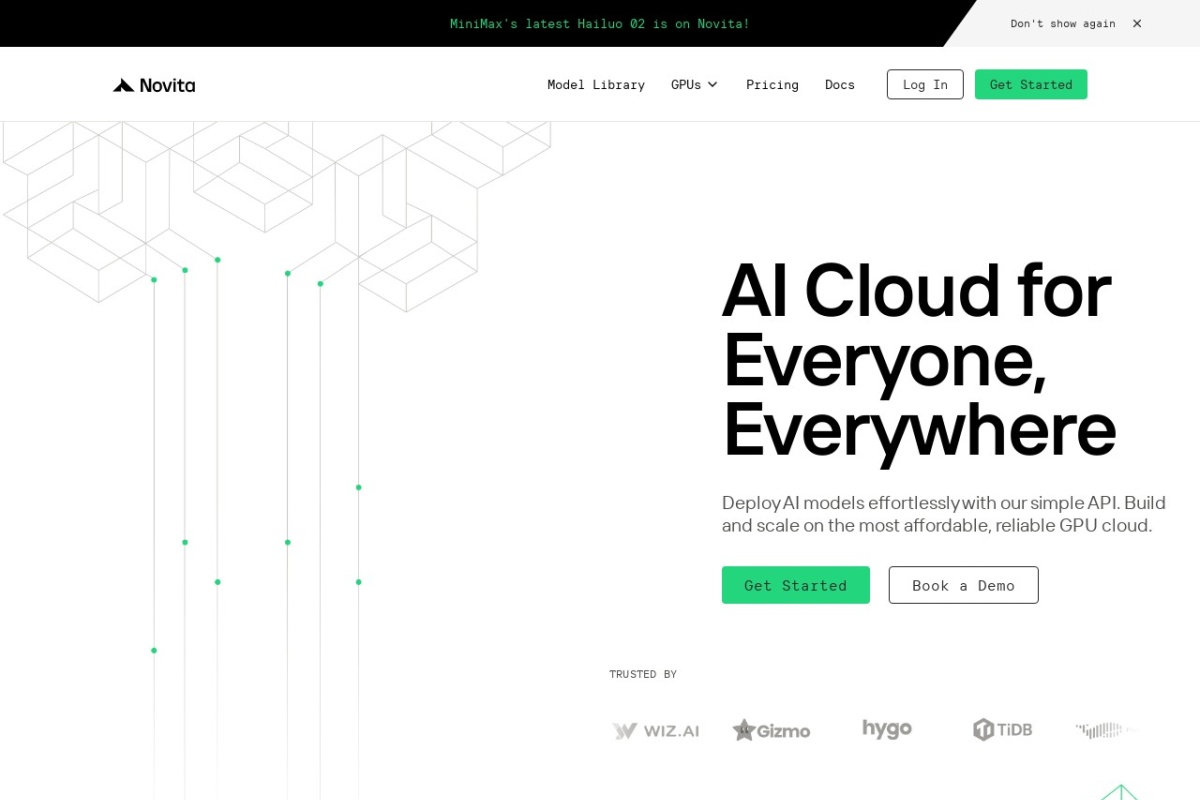Click the Novita logo in the navbar
The image size is (1200, 800).
pos(153,84)
